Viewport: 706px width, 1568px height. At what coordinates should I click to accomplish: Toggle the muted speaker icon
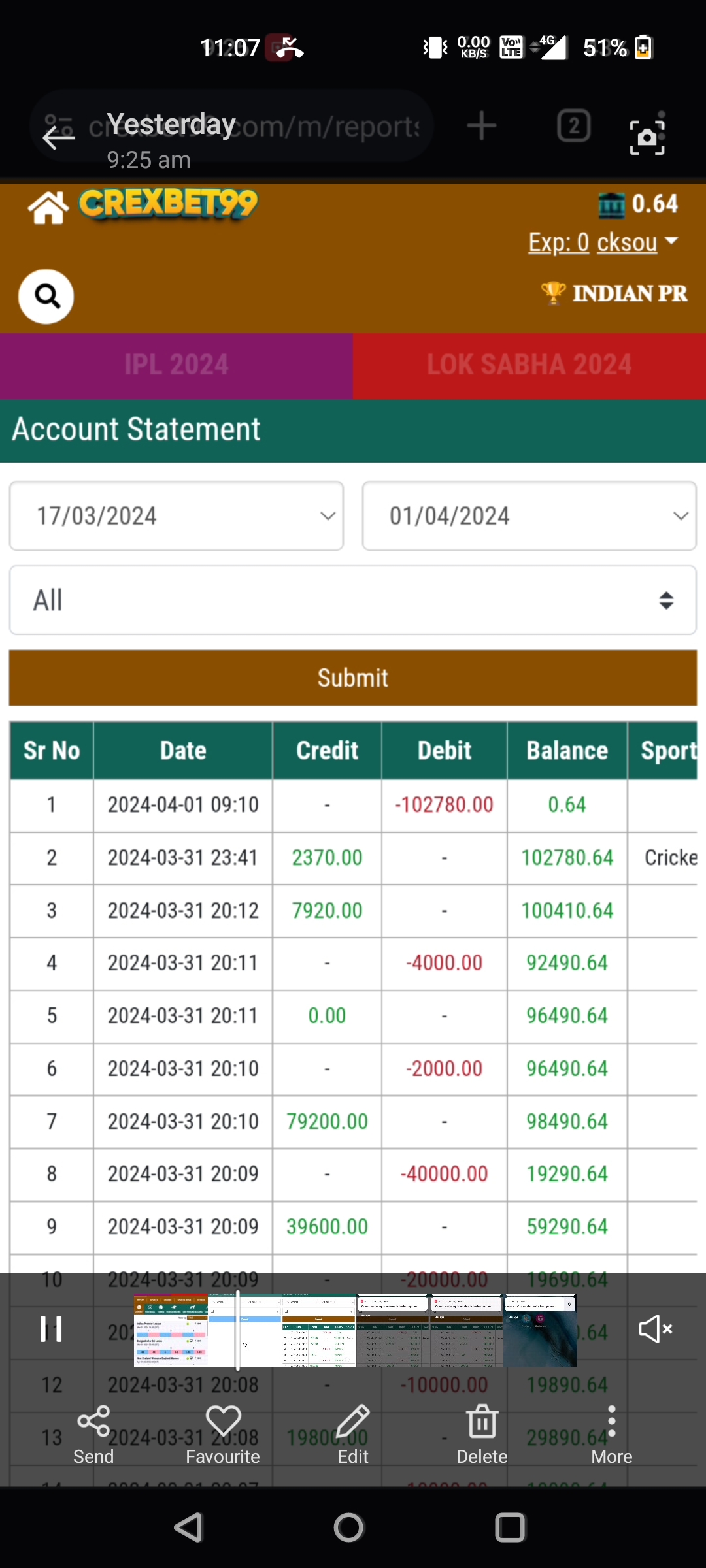(655, 1329)
